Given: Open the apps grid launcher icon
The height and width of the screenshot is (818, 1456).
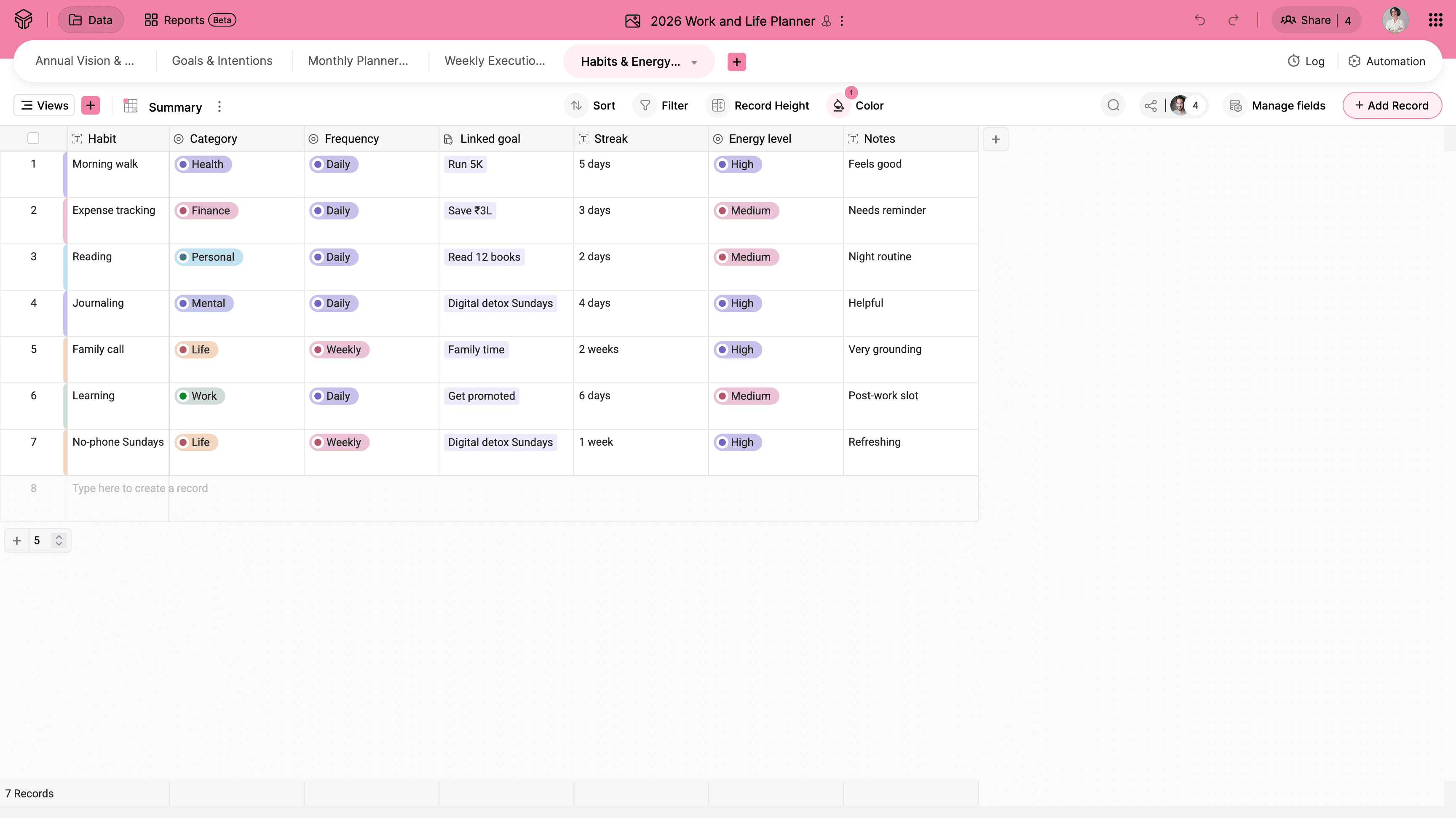Looking at the screenshot, I should [x=1435, y=20].
